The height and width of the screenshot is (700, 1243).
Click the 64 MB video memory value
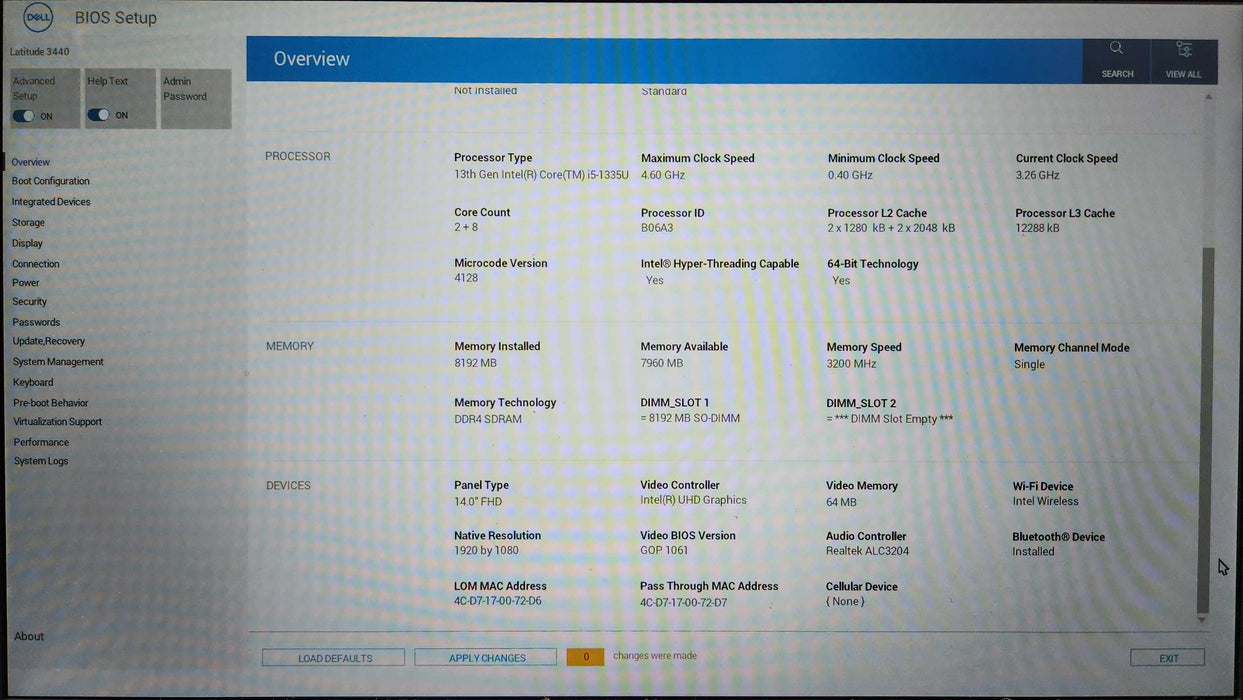coord(841,502)
